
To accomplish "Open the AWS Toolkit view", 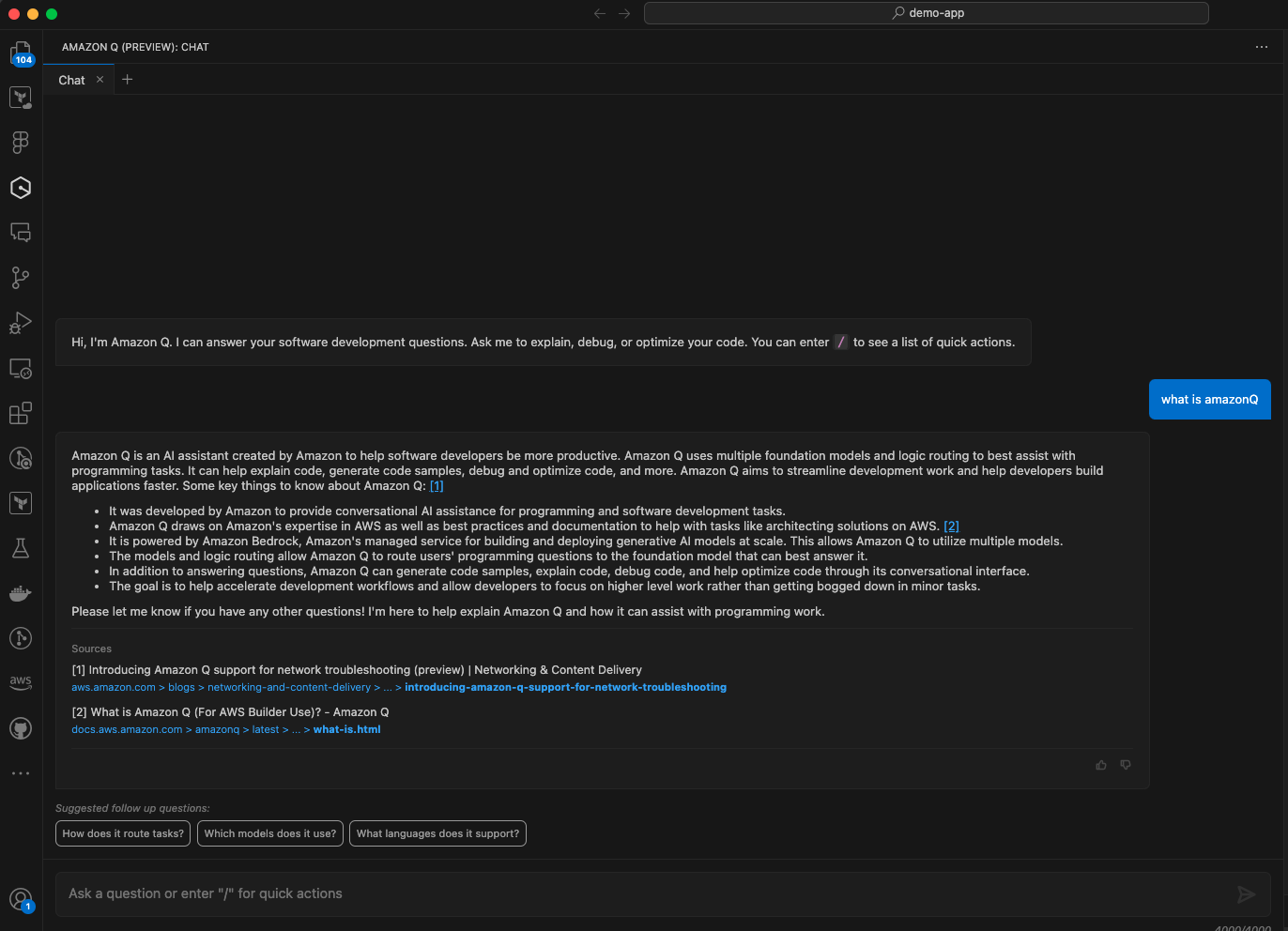I will click(21, 682).
